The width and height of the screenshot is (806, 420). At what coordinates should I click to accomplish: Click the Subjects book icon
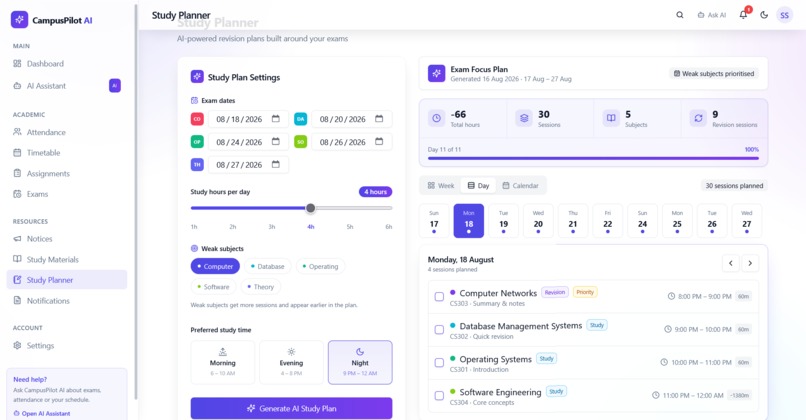pyautogui.click(x=611, y=118)
